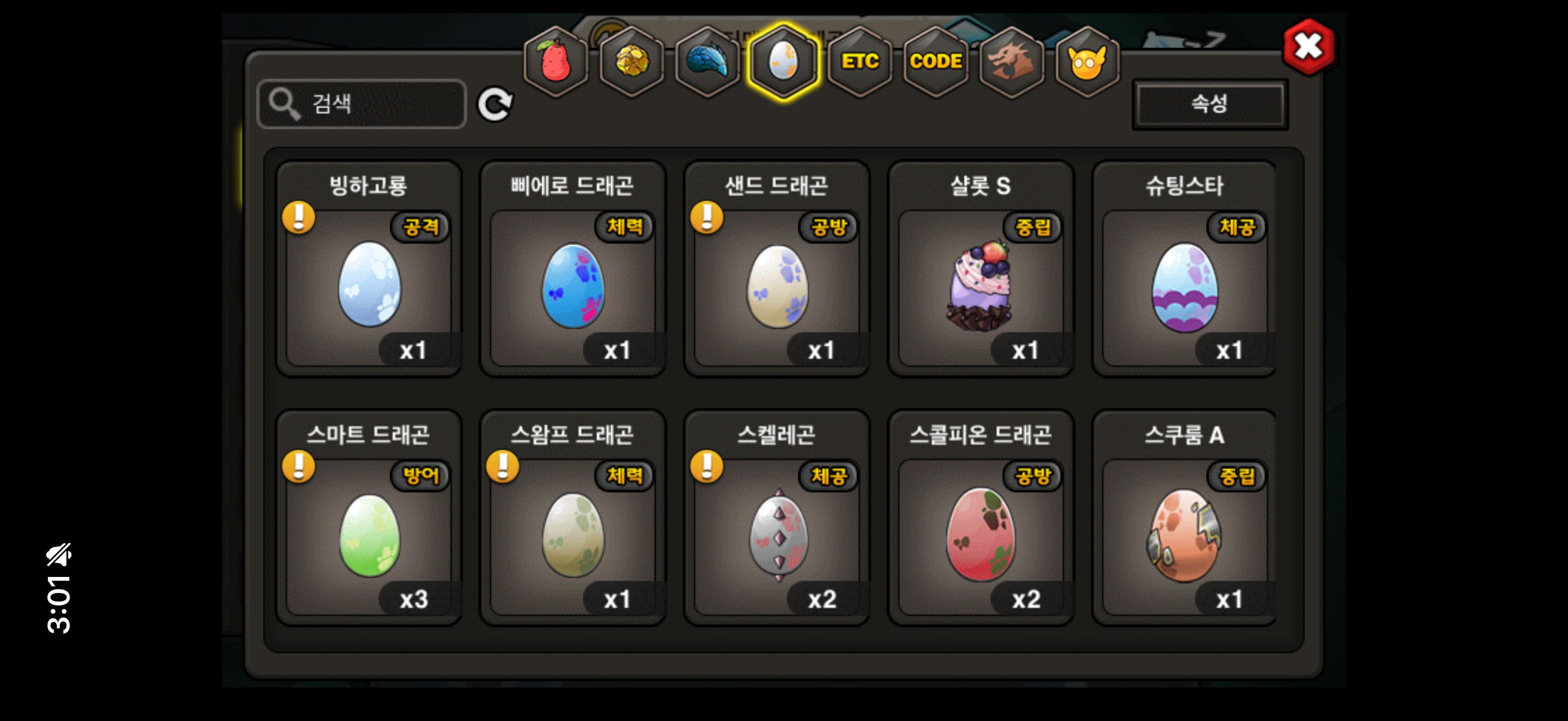Open the golden gem category tab
Viewport: 1568px width, 721px height.
tap(632, 62)
